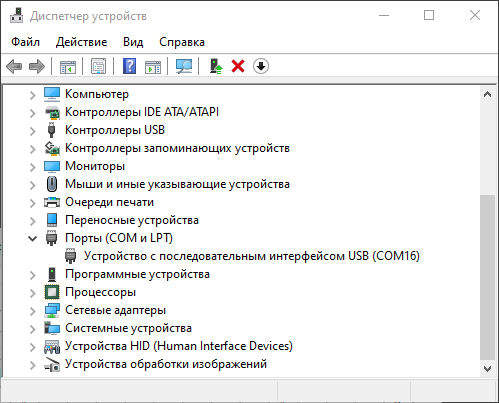Open the Справка menu
The height and width of the screenshot is (403, 499).
(182, 42)
